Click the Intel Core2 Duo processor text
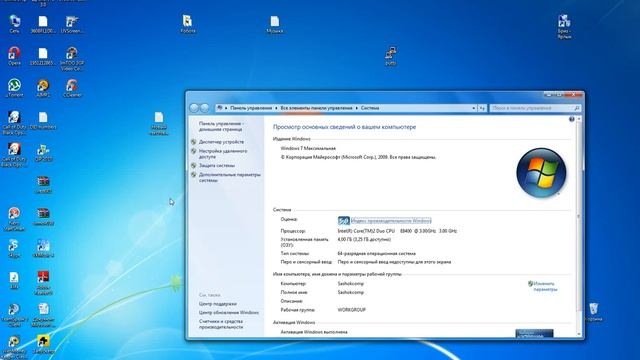 pyautogui.click(x=397, y=231)
